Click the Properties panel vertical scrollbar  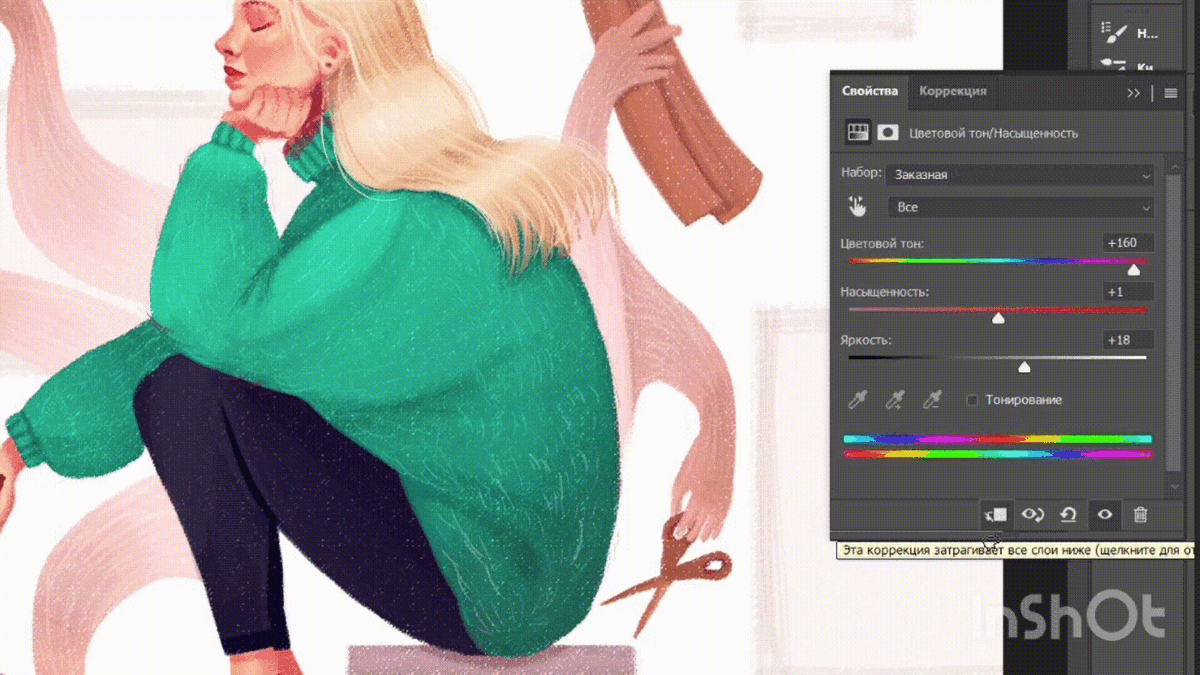[1174, 320]
